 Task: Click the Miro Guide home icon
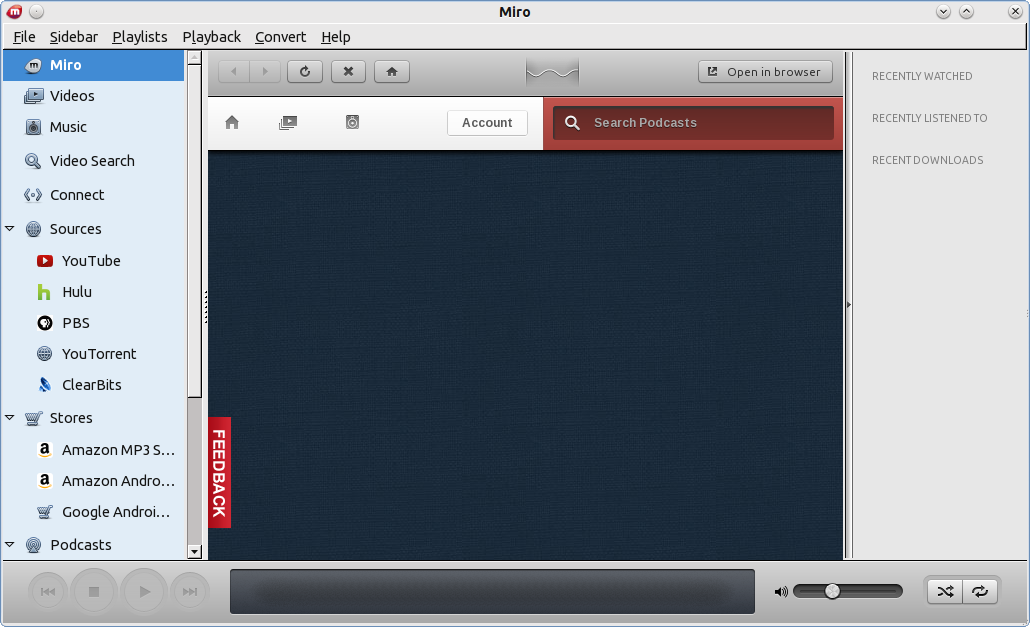pyautogui.click(x=232, y=122)
